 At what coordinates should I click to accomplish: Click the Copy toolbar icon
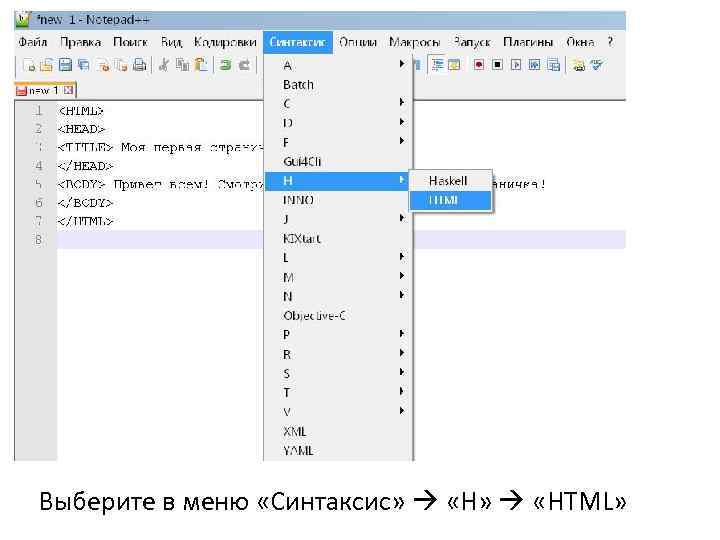point(182,65)
